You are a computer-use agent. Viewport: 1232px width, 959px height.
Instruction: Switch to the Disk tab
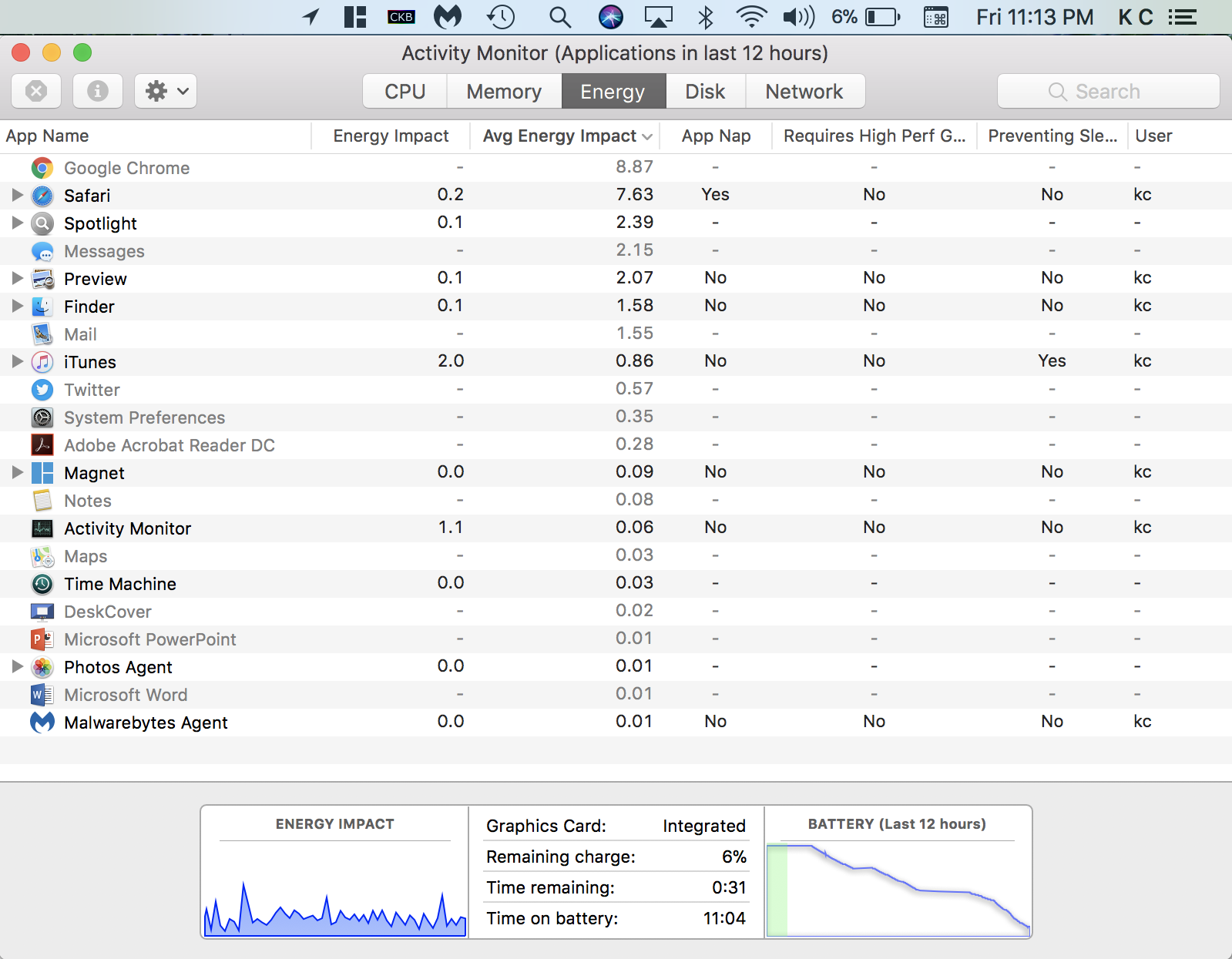coord(706,91)
